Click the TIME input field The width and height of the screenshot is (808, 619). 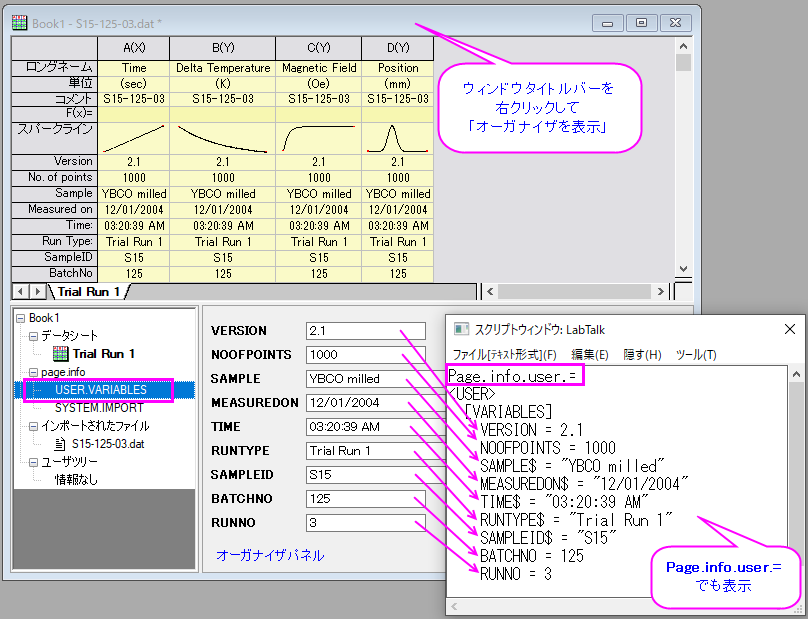pyautogui.click(x=376, y=427)
